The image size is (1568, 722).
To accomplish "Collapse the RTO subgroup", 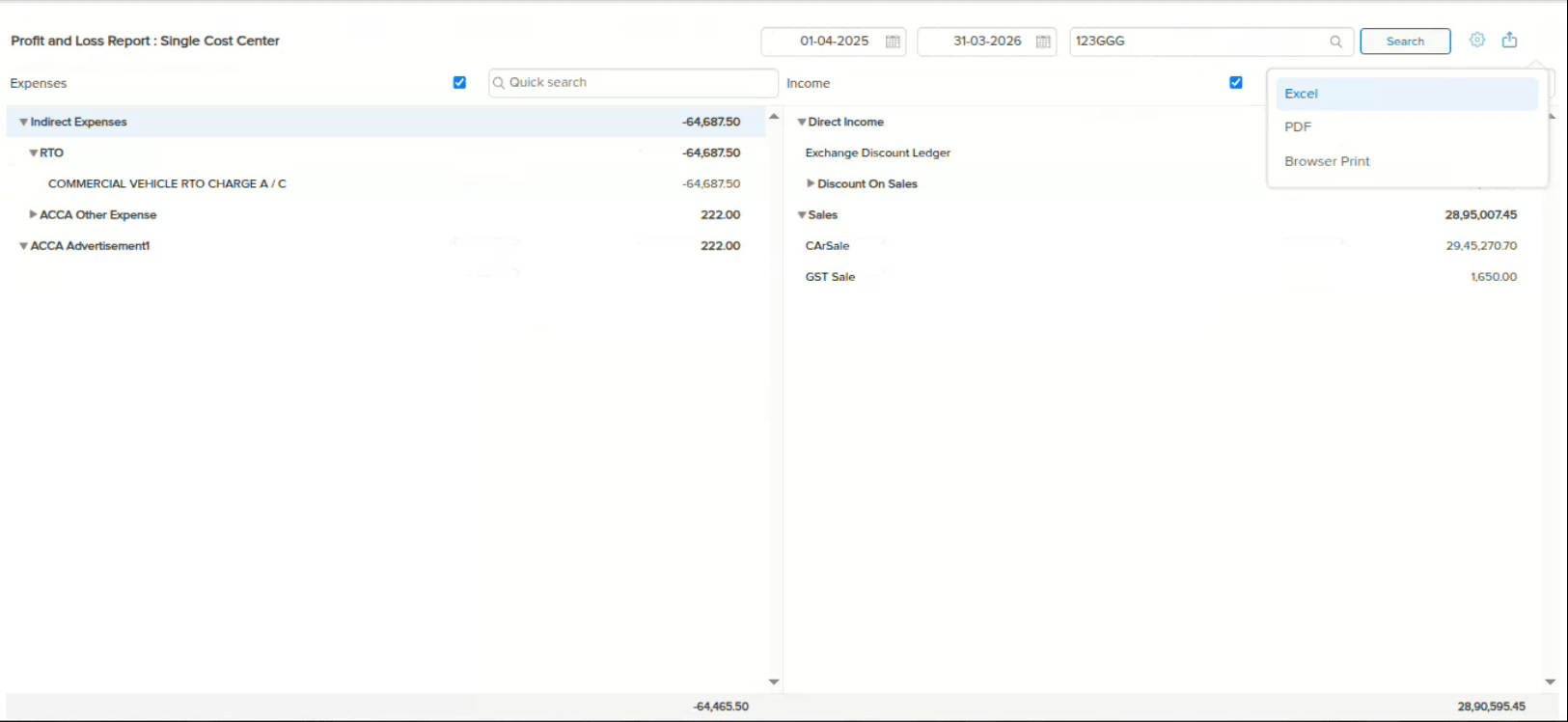I will pyautogui.click(x=34, y=153).
